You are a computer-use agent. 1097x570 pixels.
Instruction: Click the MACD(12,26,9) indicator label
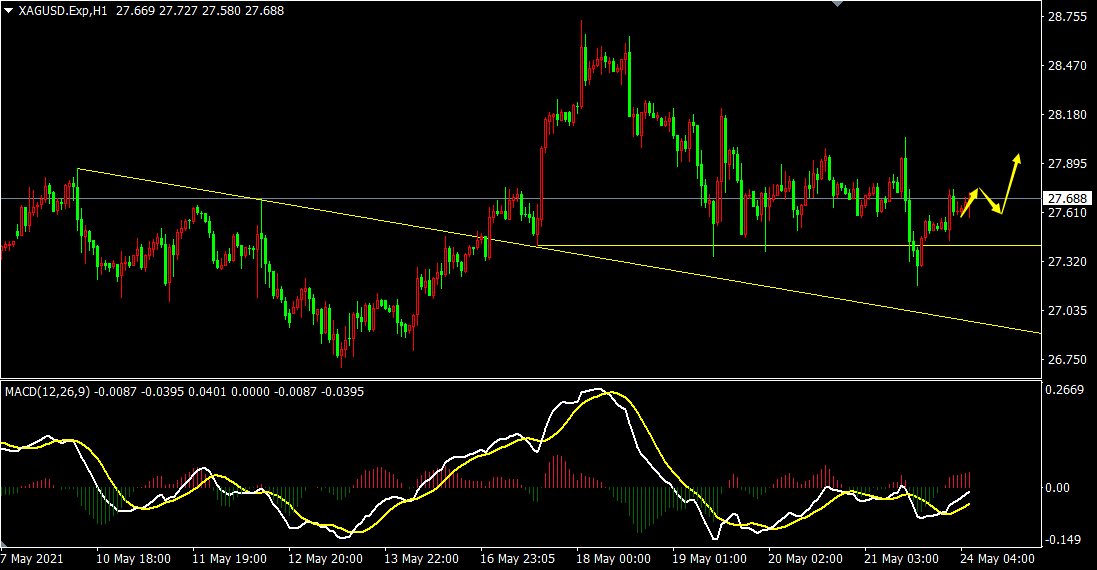pos(47,392)
